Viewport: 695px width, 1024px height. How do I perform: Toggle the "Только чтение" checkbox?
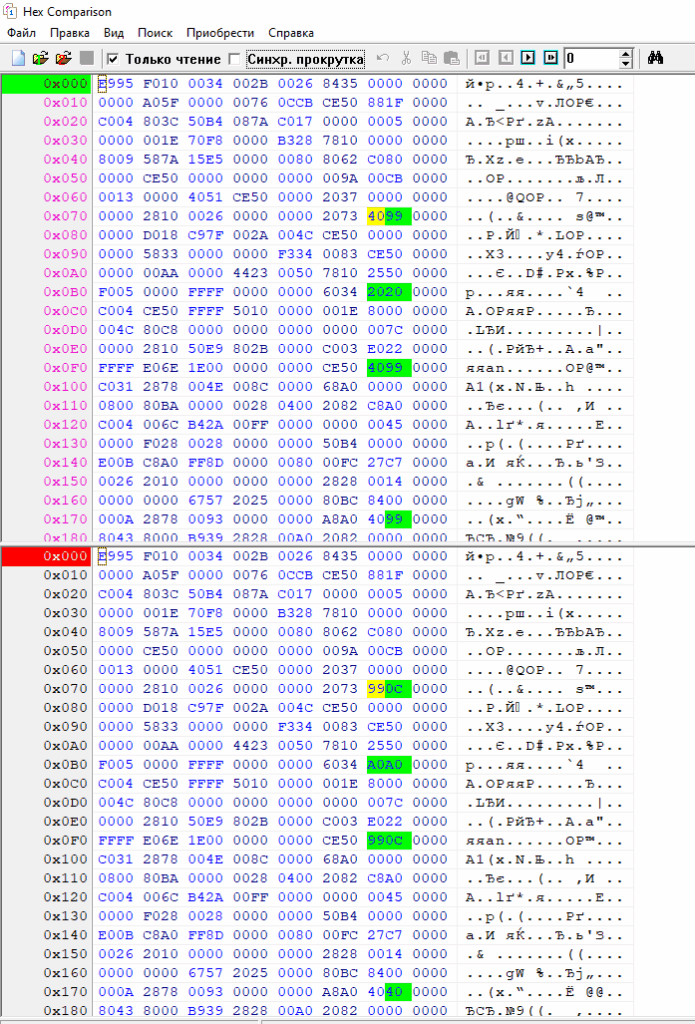coord(112,59)
